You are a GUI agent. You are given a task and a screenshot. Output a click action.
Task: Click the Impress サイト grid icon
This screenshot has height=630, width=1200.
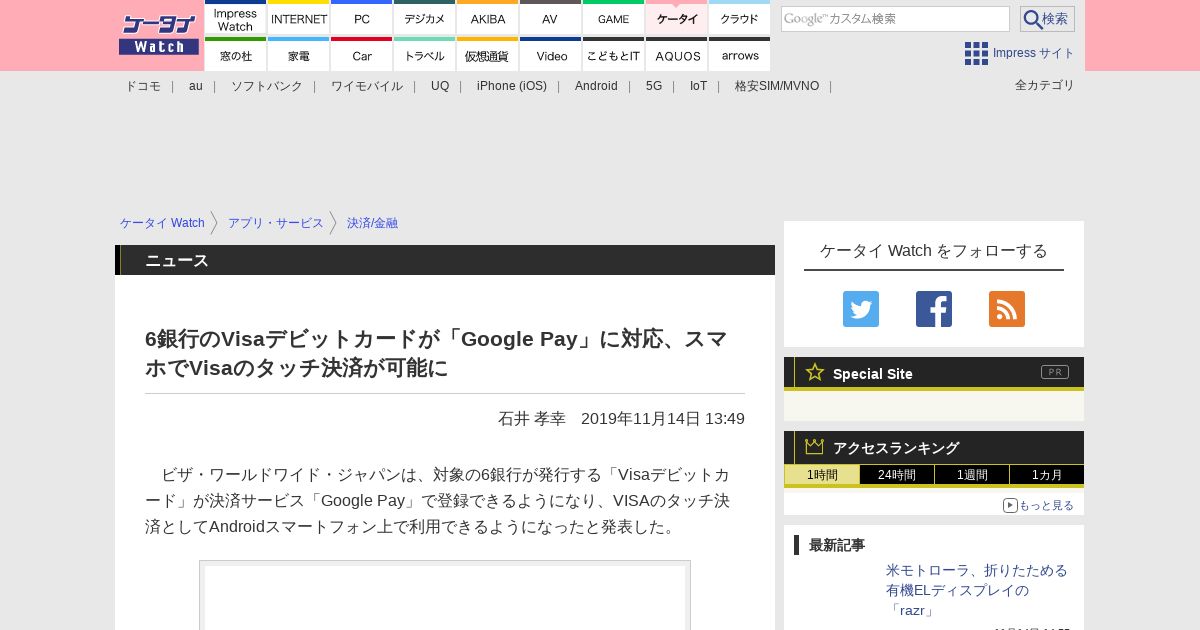(x=976, y=53)
